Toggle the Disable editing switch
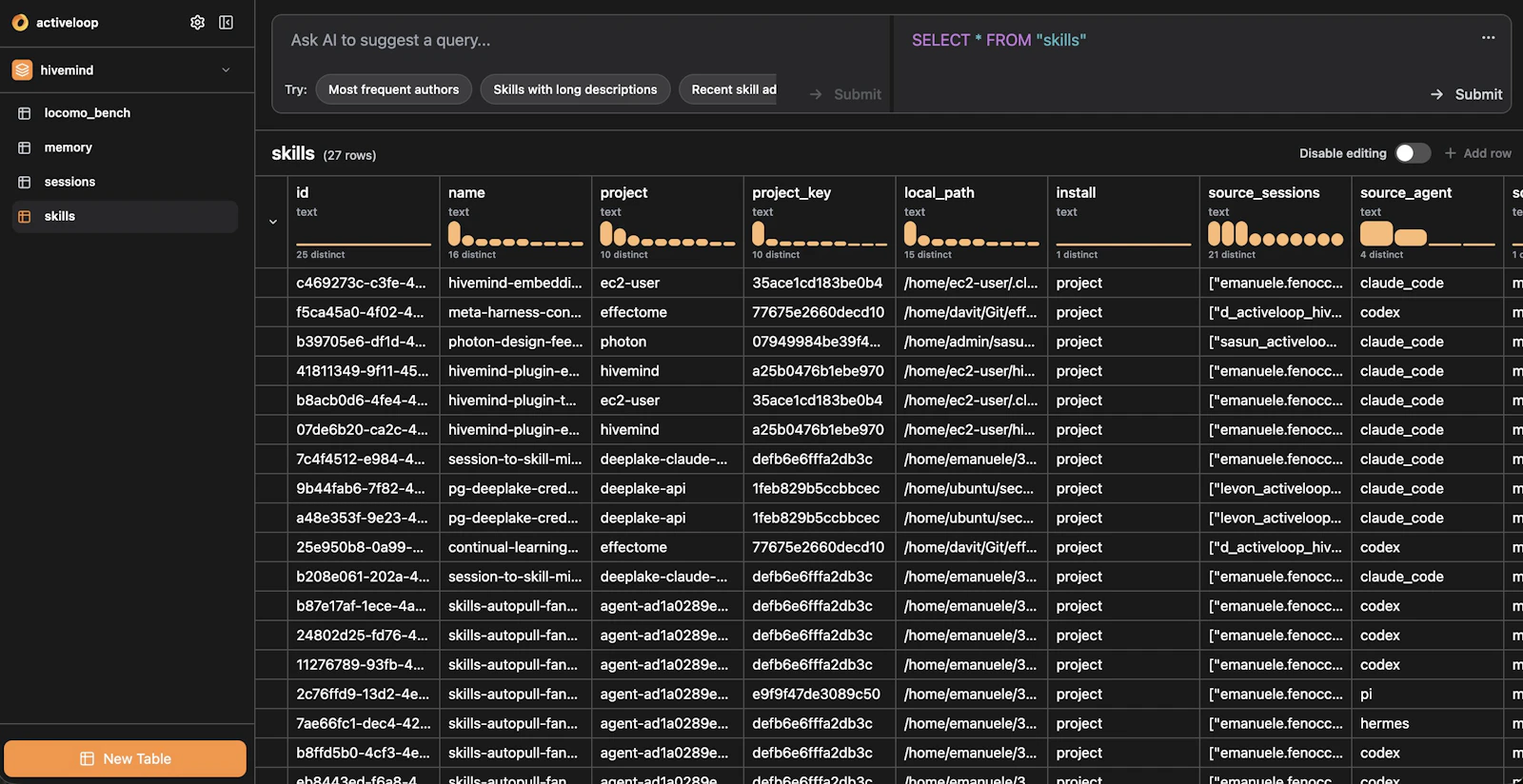1523x784 pixels. [x=1413, y=153]
